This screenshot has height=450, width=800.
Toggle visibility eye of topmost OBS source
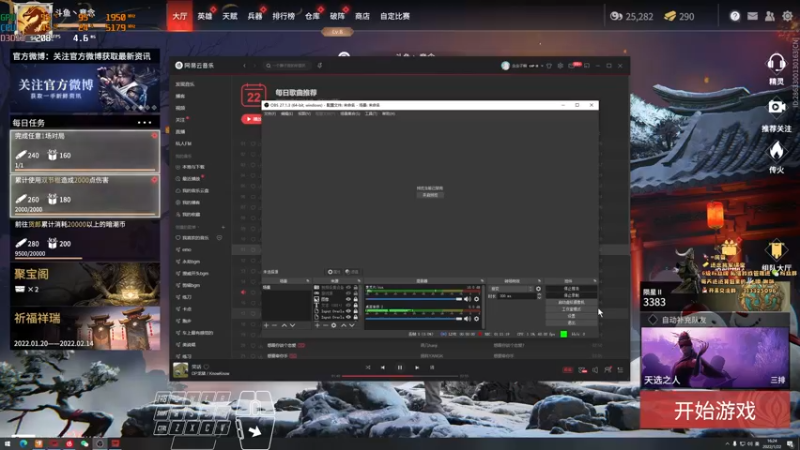348,287
